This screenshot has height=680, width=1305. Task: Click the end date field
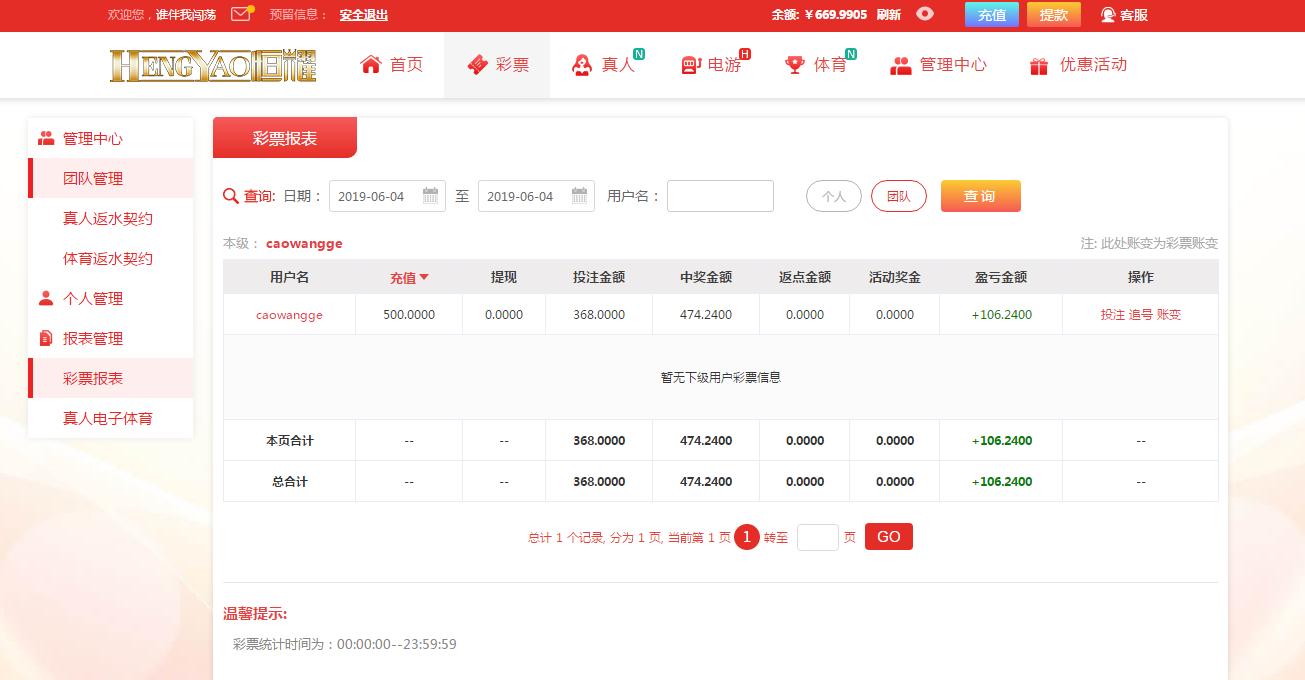pos(536,196)
